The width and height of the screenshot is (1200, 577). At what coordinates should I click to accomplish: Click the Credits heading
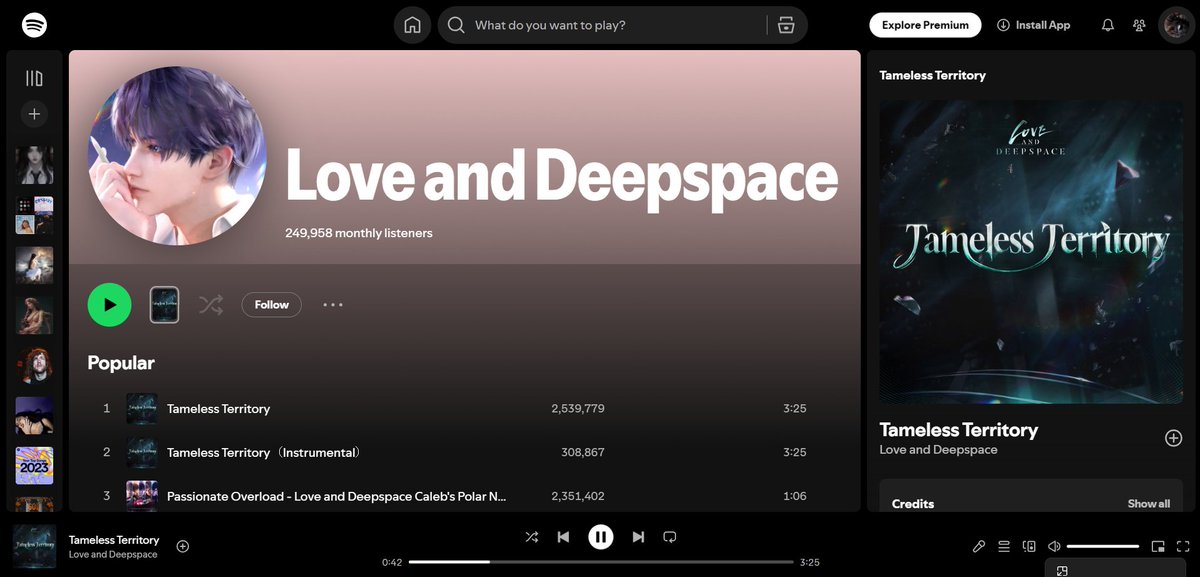(x=913, y=504)
